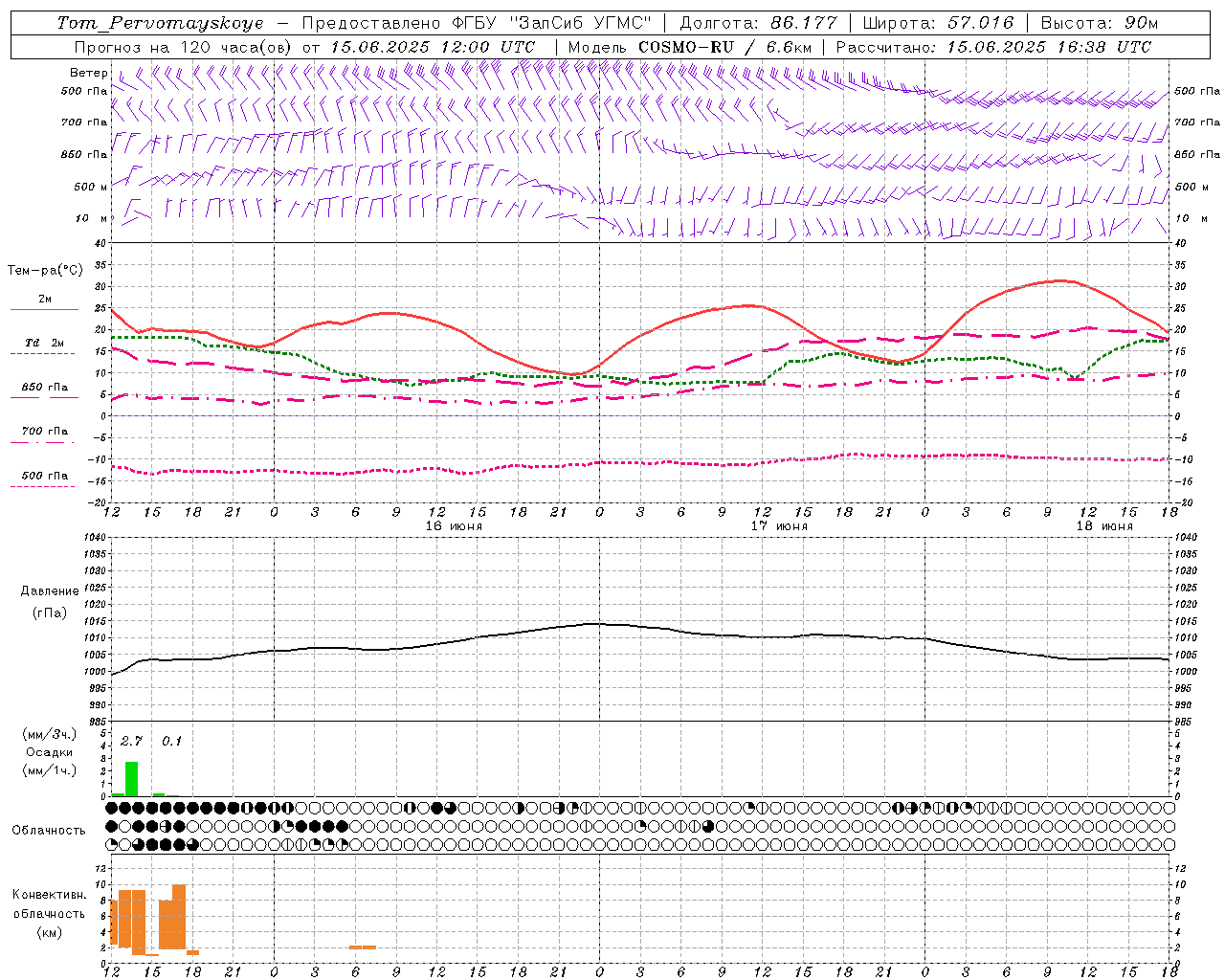Screen dimensions: 1225x980
Task: Select forecast start time 15.06.2025 12:00 UTC
Action: (433, 47)
